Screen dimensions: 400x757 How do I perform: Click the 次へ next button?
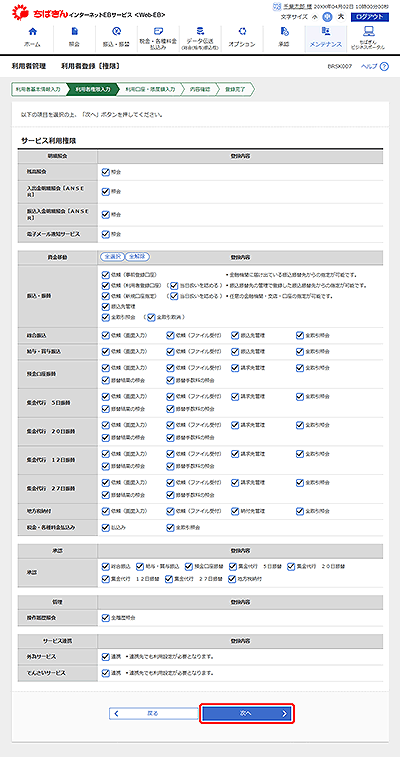point(247,713)
